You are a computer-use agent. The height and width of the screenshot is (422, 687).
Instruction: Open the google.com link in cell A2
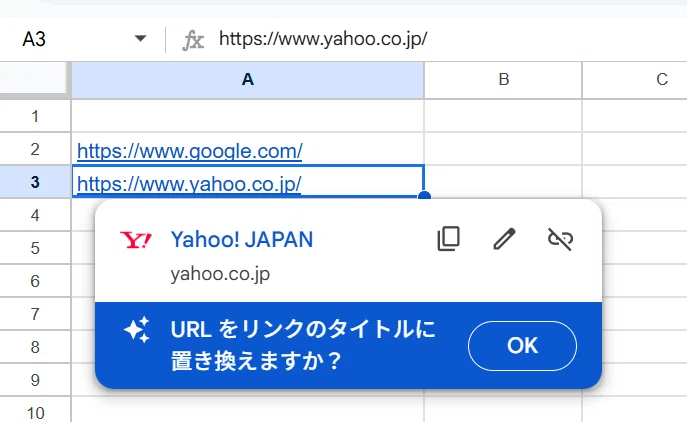[190, 151]
